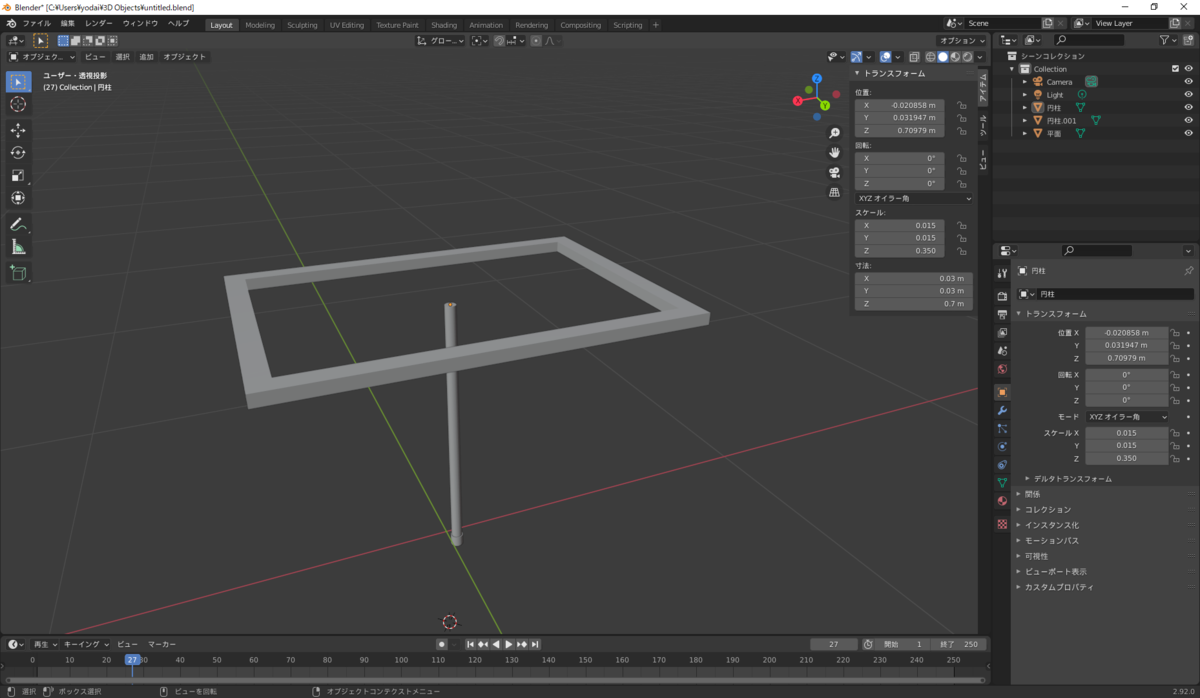Open the グロー transform orientation dropdown
Screen dimensions: 1200x698
coord(441,41)
